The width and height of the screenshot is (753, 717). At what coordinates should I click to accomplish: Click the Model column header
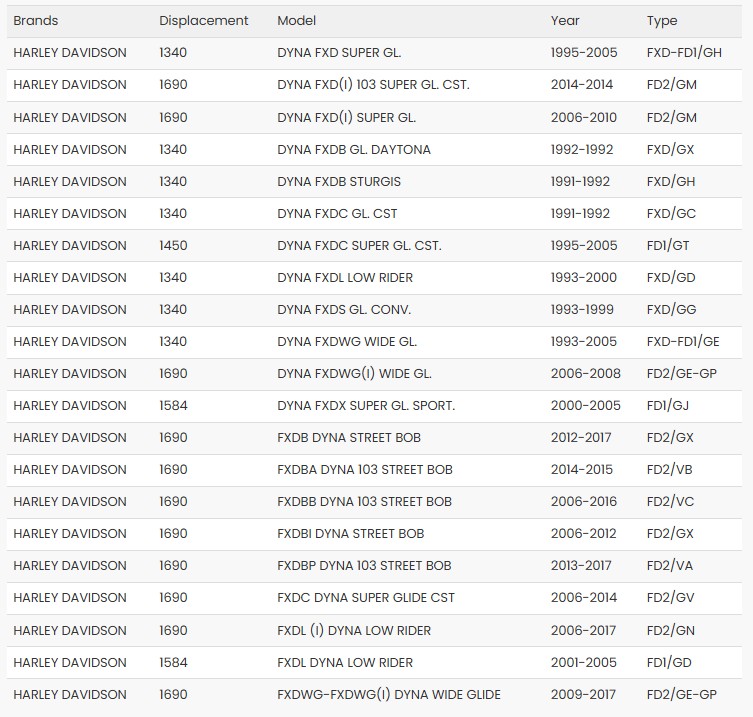(297, 21)
